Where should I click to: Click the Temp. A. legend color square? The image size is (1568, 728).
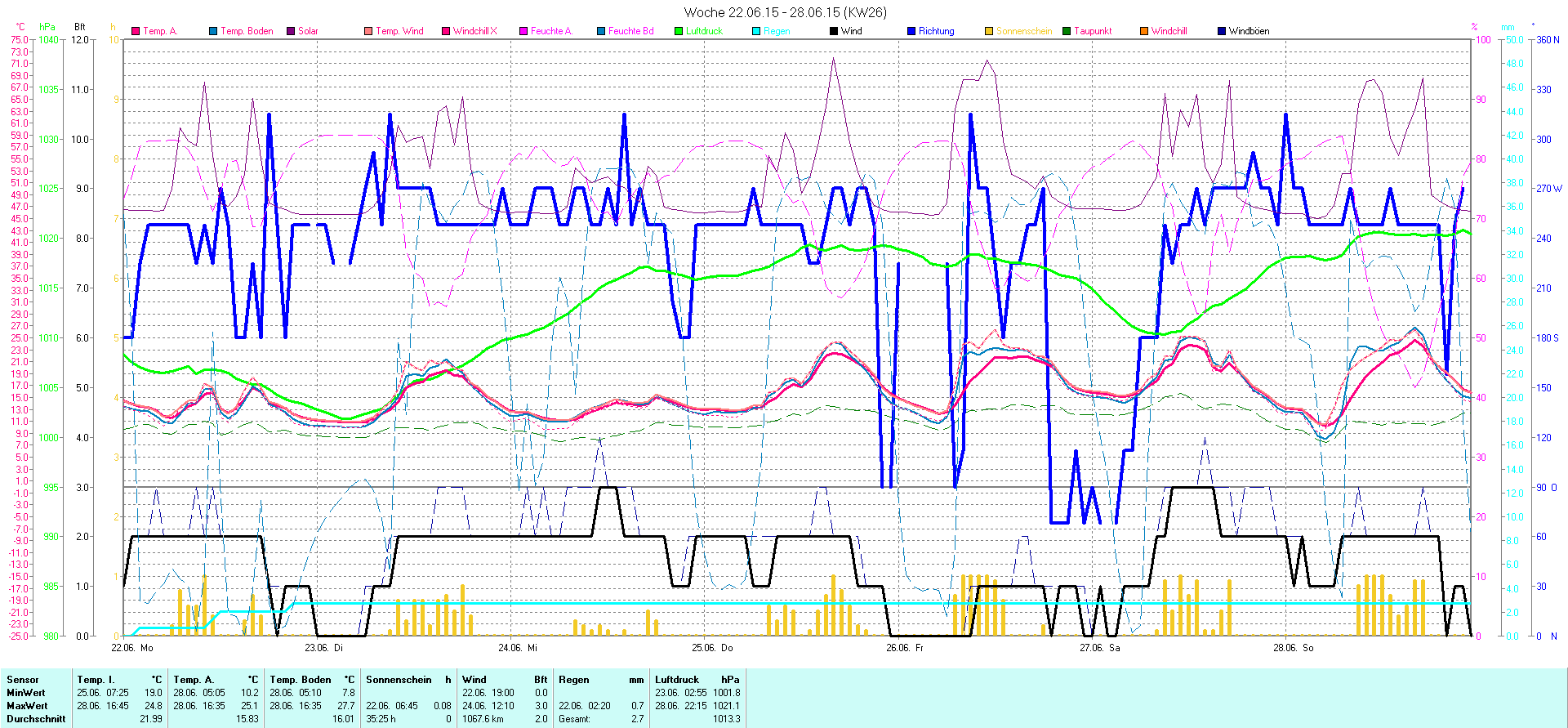tap(136, 31)
